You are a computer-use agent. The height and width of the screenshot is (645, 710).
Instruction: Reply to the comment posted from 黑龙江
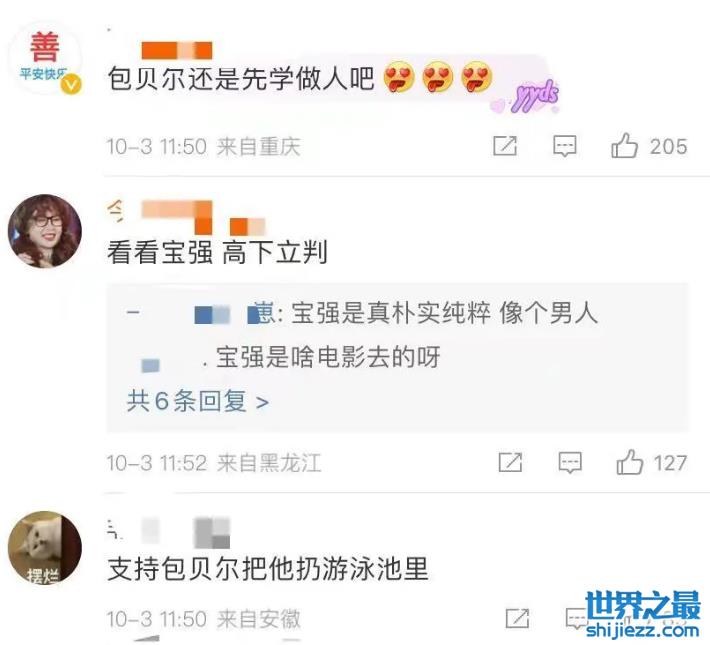pos(570,462)
